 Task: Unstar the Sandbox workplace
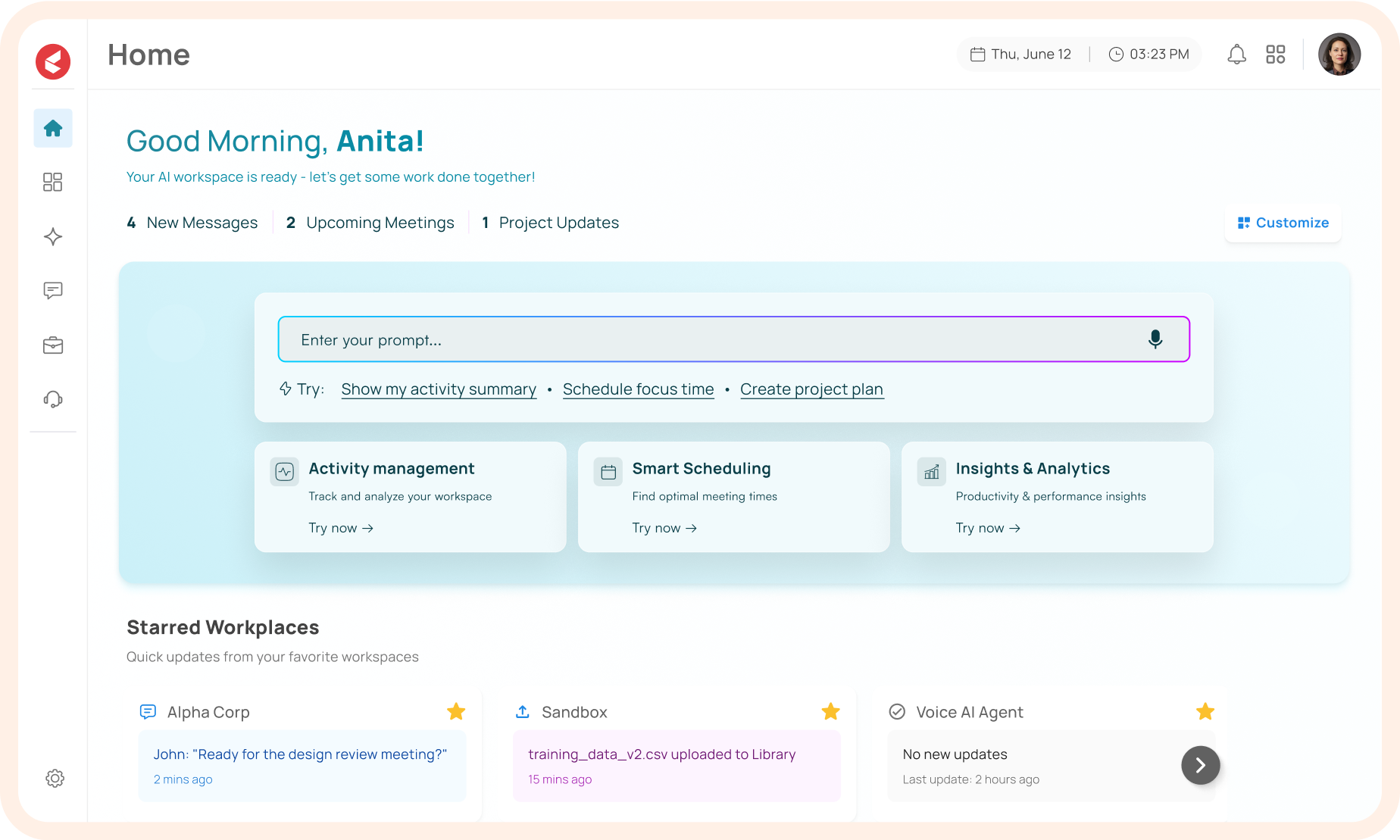pyautogui.click(x=831, y=711)
